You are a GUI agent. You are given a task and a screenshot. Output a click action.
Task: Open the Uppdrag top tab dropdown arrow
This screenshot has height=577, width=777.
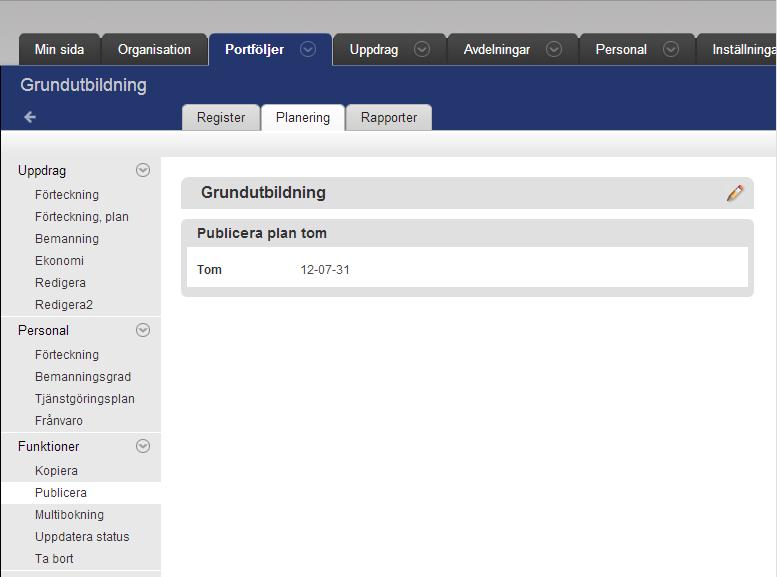[x=422, y=49]
